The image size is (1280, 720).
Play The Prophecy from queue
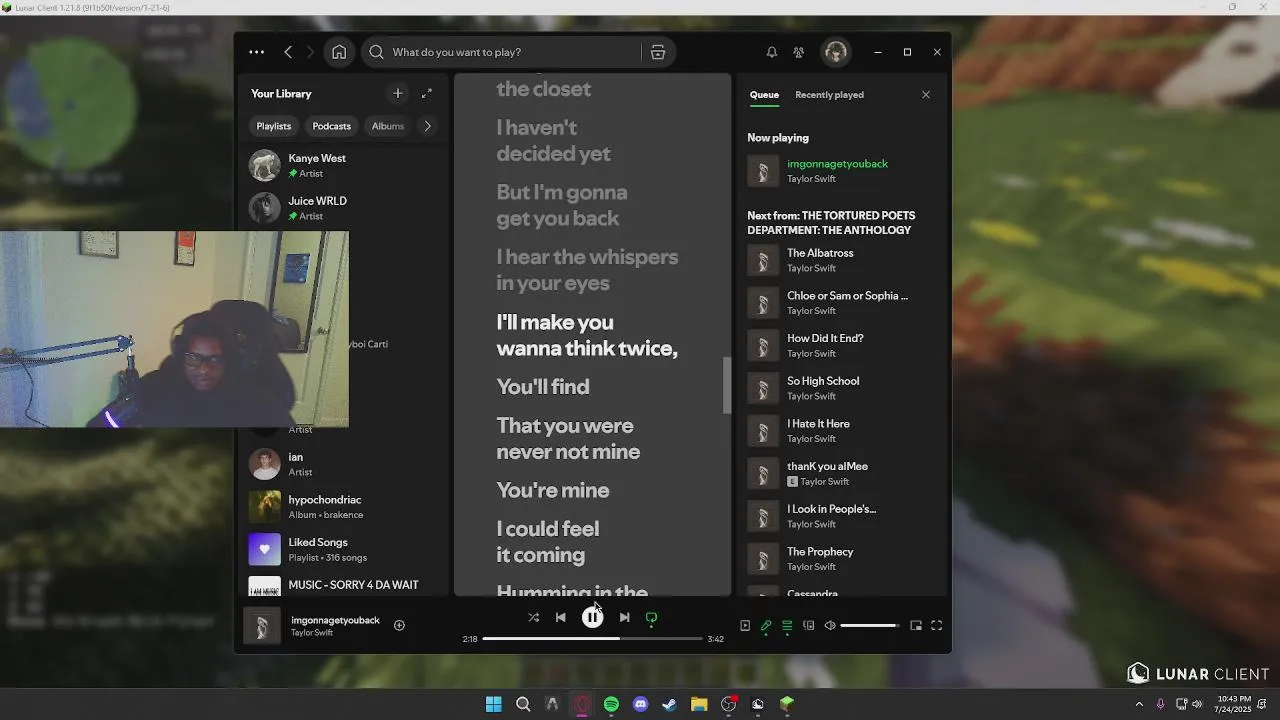(x=843, y=559)
